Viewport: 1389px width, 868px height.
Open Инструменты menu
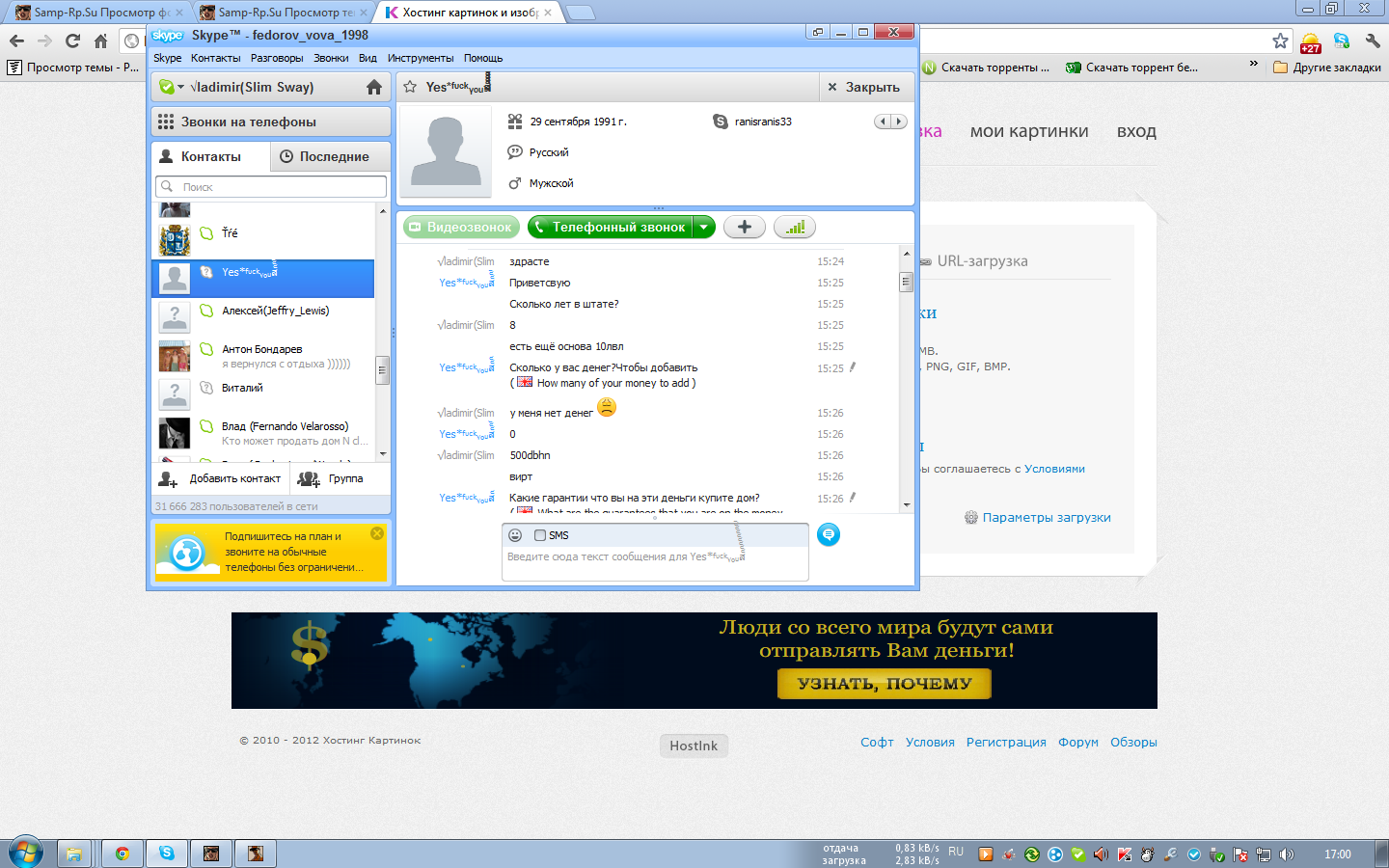421,58
